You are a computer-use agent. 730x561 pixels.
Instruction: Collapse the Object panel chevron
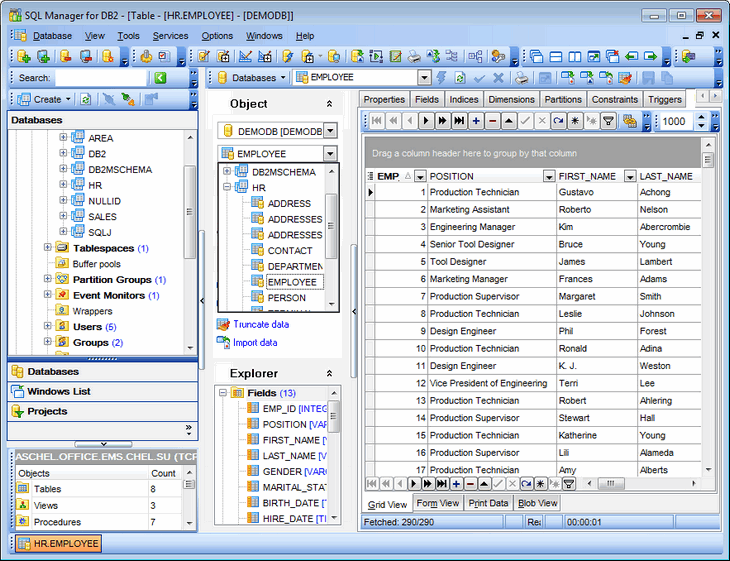pyautogui.click(x=329, y=104)
